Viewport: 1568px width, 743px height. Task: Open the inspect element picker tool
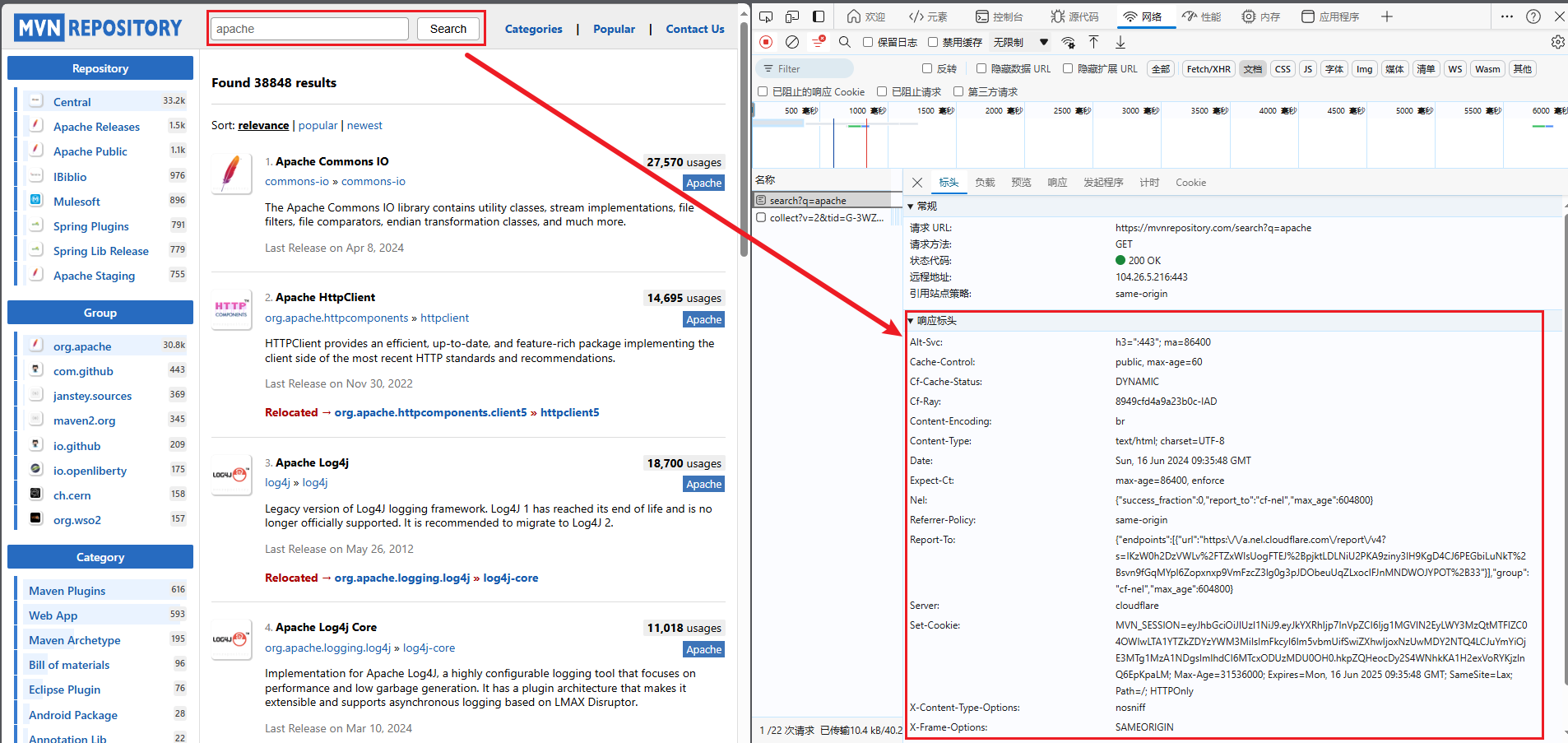tap(766, 16)
